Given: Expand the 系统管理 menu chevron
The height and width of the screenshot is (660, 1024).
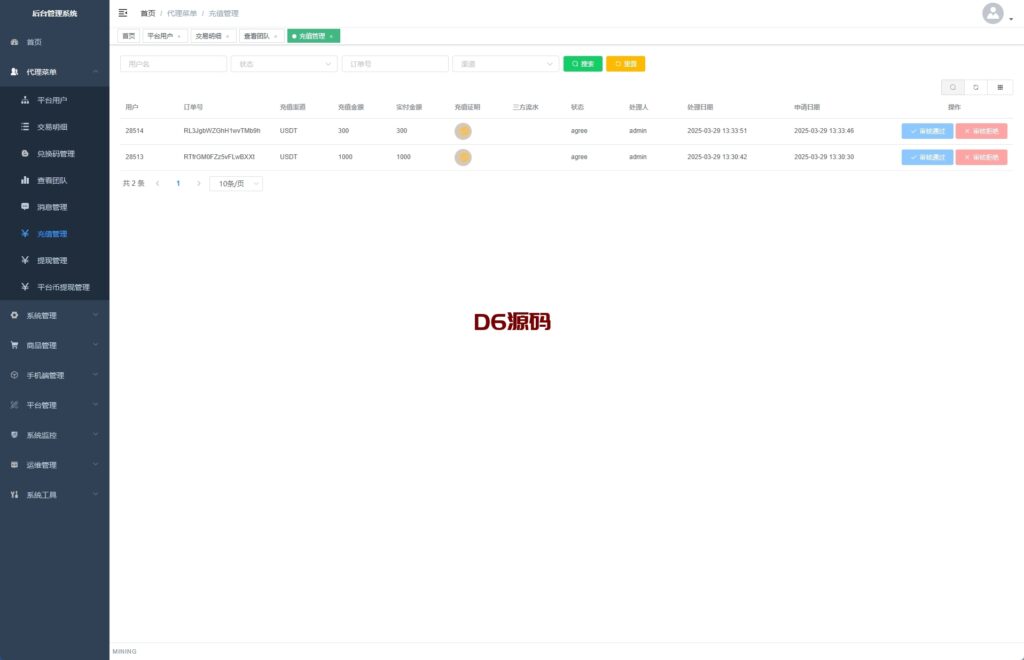Looking at the screenshot, I should (95, 315).
